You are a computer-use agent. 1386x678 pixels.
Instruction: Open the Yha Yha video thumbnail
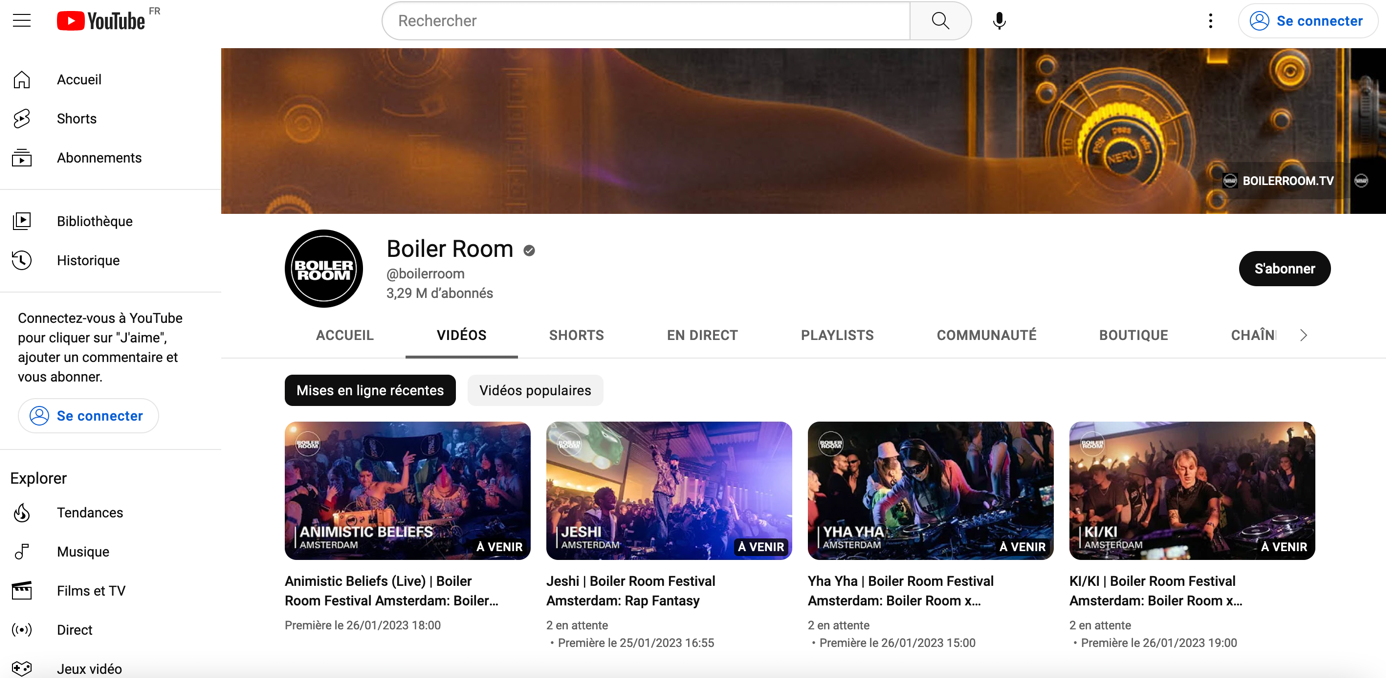(x=931, y=491)
